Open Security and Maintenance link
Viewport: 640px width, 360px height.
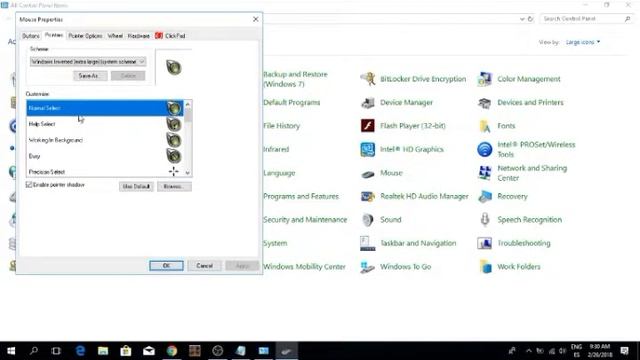305,220
